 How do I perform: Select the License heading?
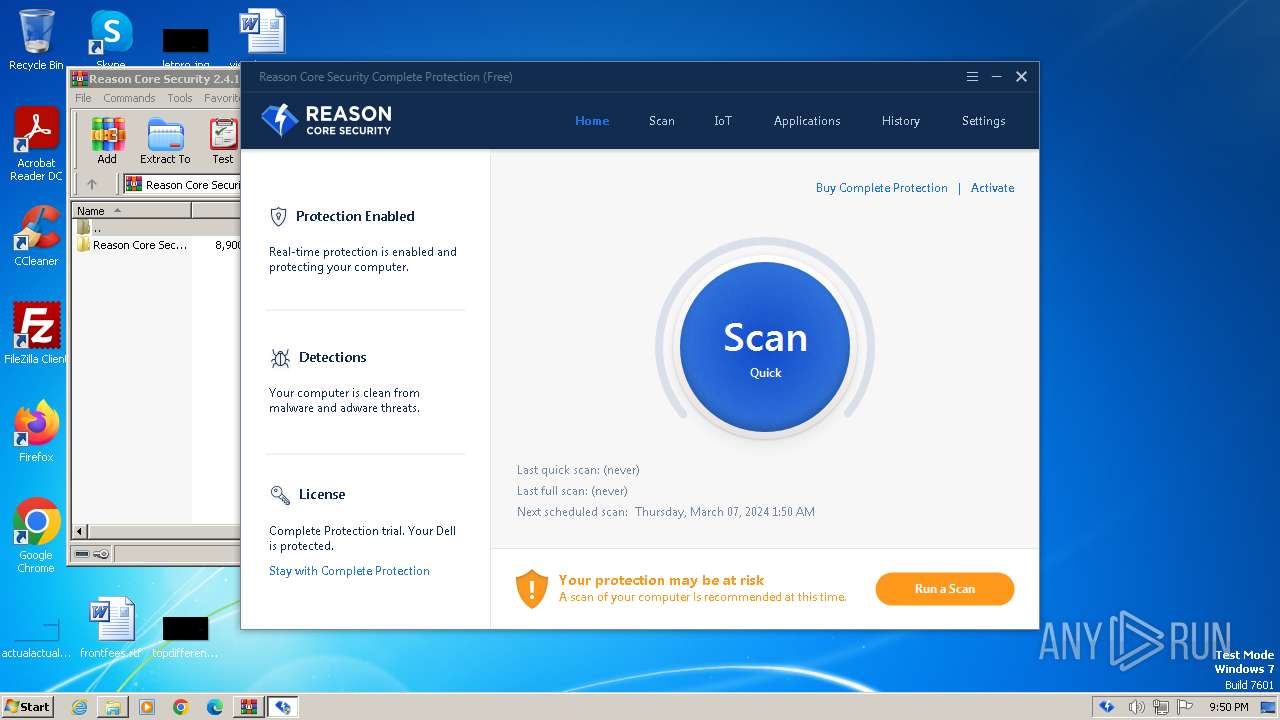[x=322, y=494]
